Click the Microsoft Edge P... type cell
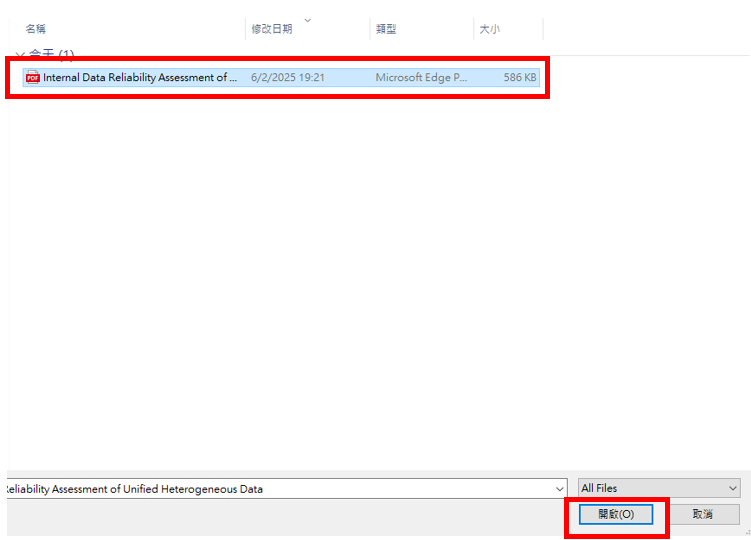This screenshot has width=751, height=540. (421, 78)
